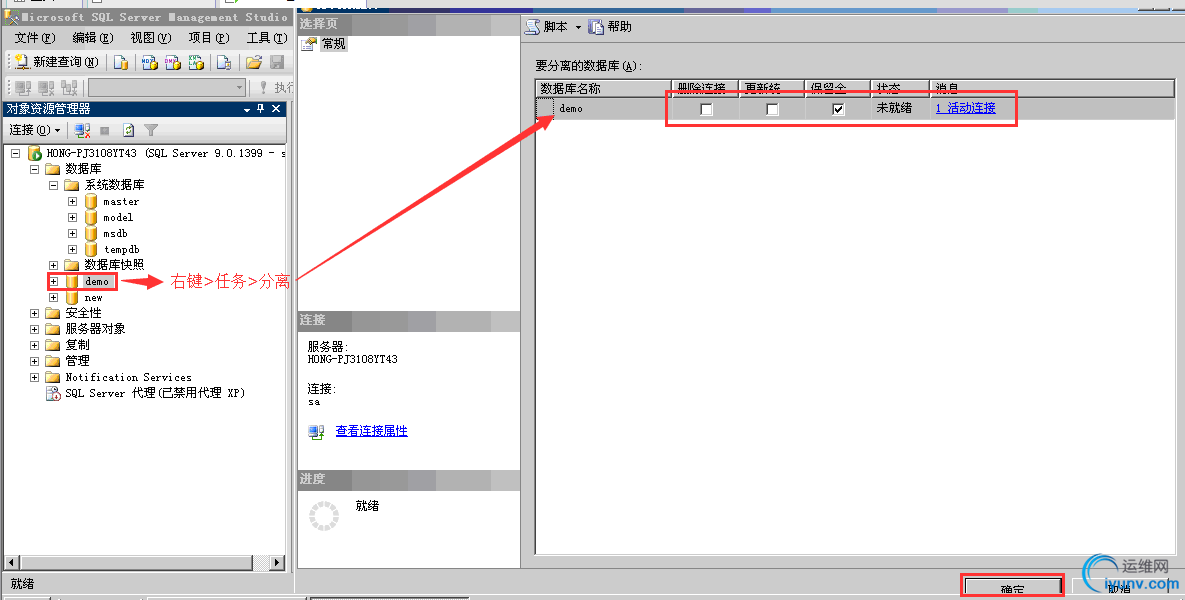Open the 项目(P) menu

point(209,38)
